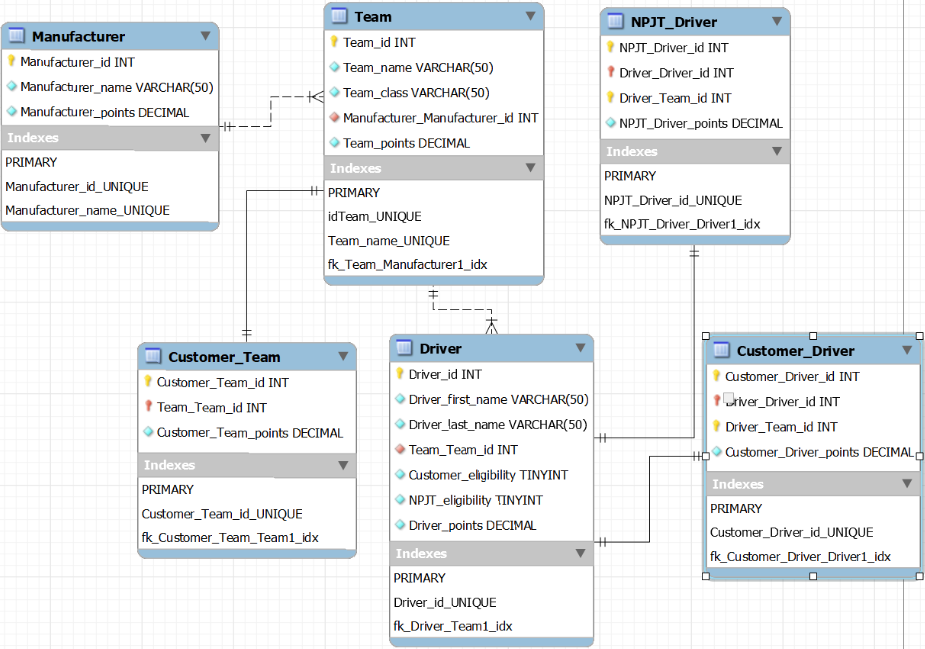
Task: Collapse the Indexes section of Manufacturer
Action: [207, 138]
